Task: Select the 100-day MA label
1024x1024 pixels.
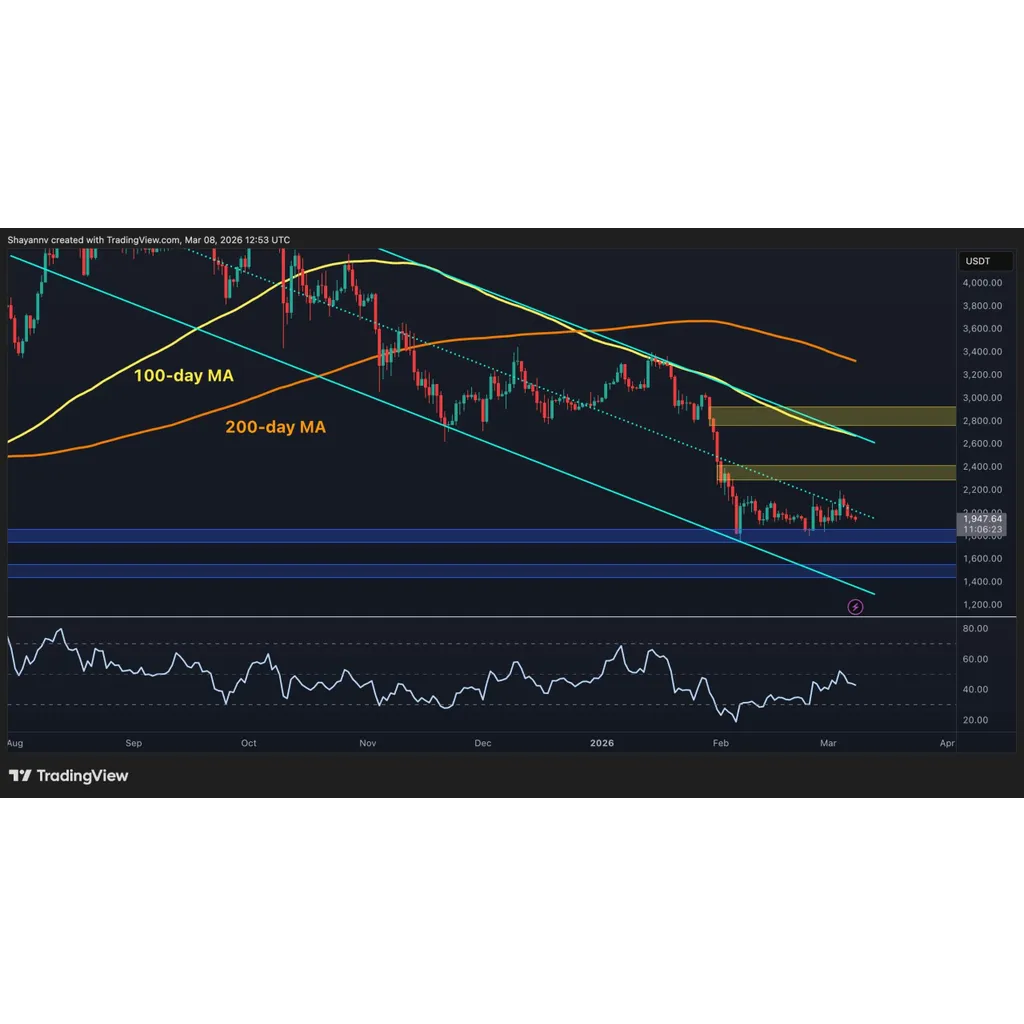Action: click(x=184, y=376)
